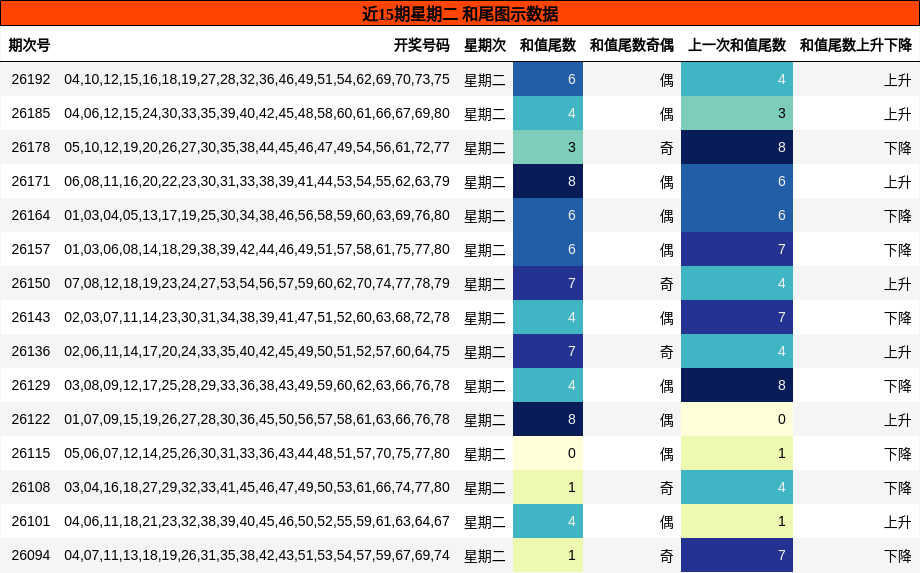Select issue number 26171
The height and width of the screenshot is (573, 920).
(x=31, y=181)
